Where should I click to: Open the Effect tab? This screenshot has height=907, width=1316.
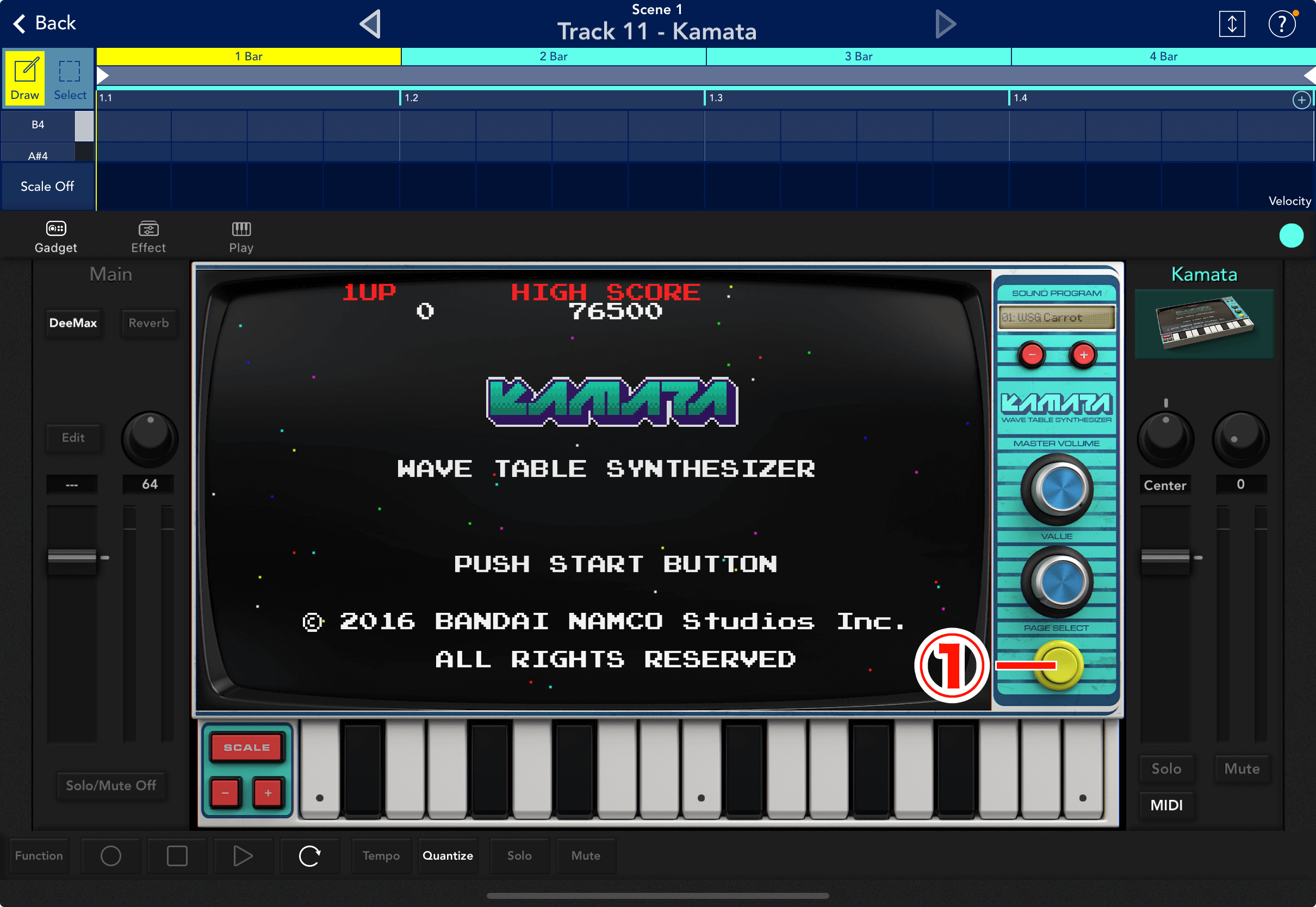pos(148,237)
